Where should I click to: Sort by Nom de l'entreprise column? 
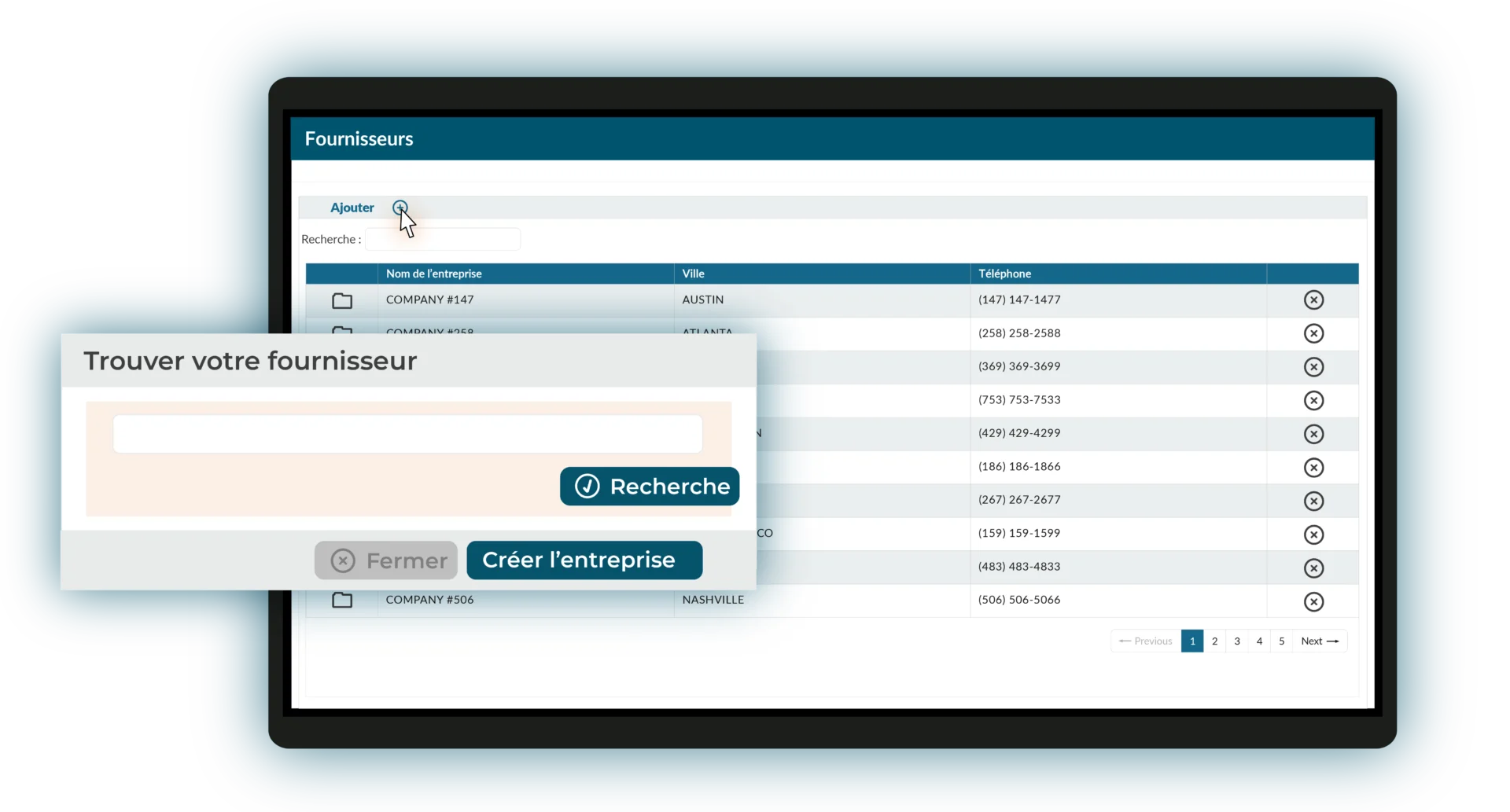(525, 274)
